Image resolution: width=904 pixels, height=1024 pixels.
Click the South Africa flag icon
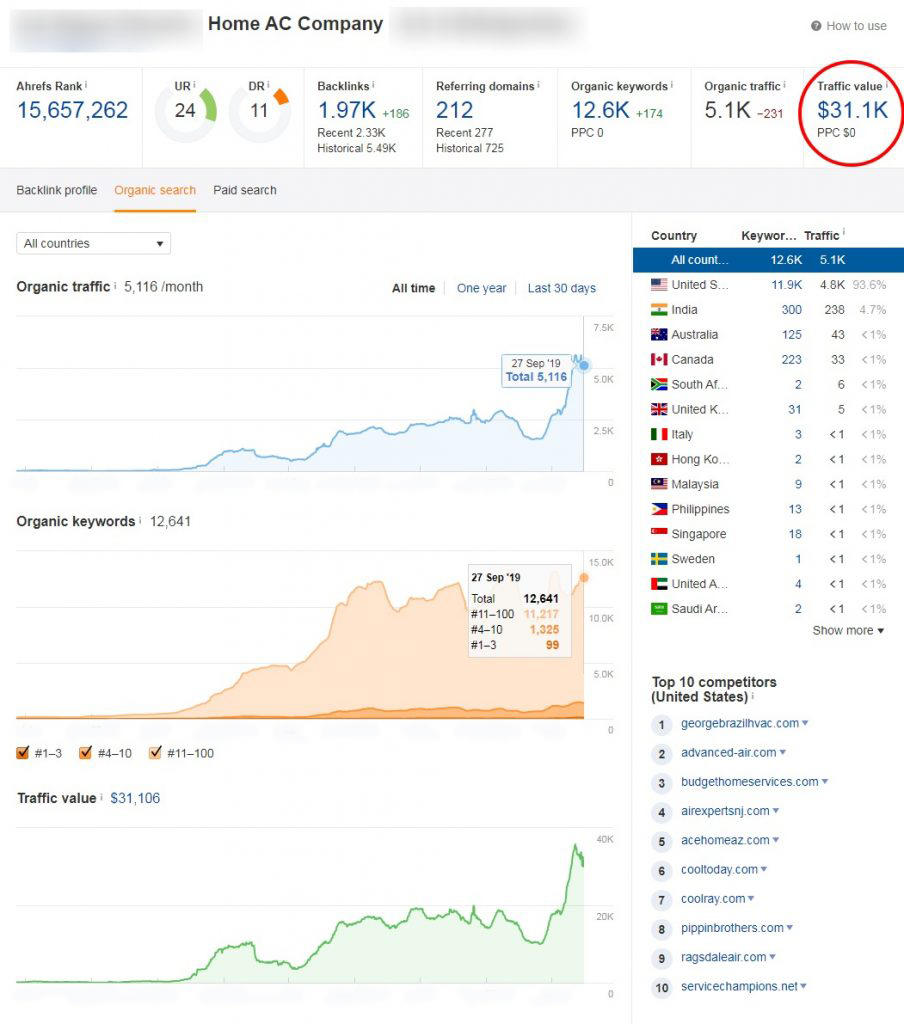659,384
